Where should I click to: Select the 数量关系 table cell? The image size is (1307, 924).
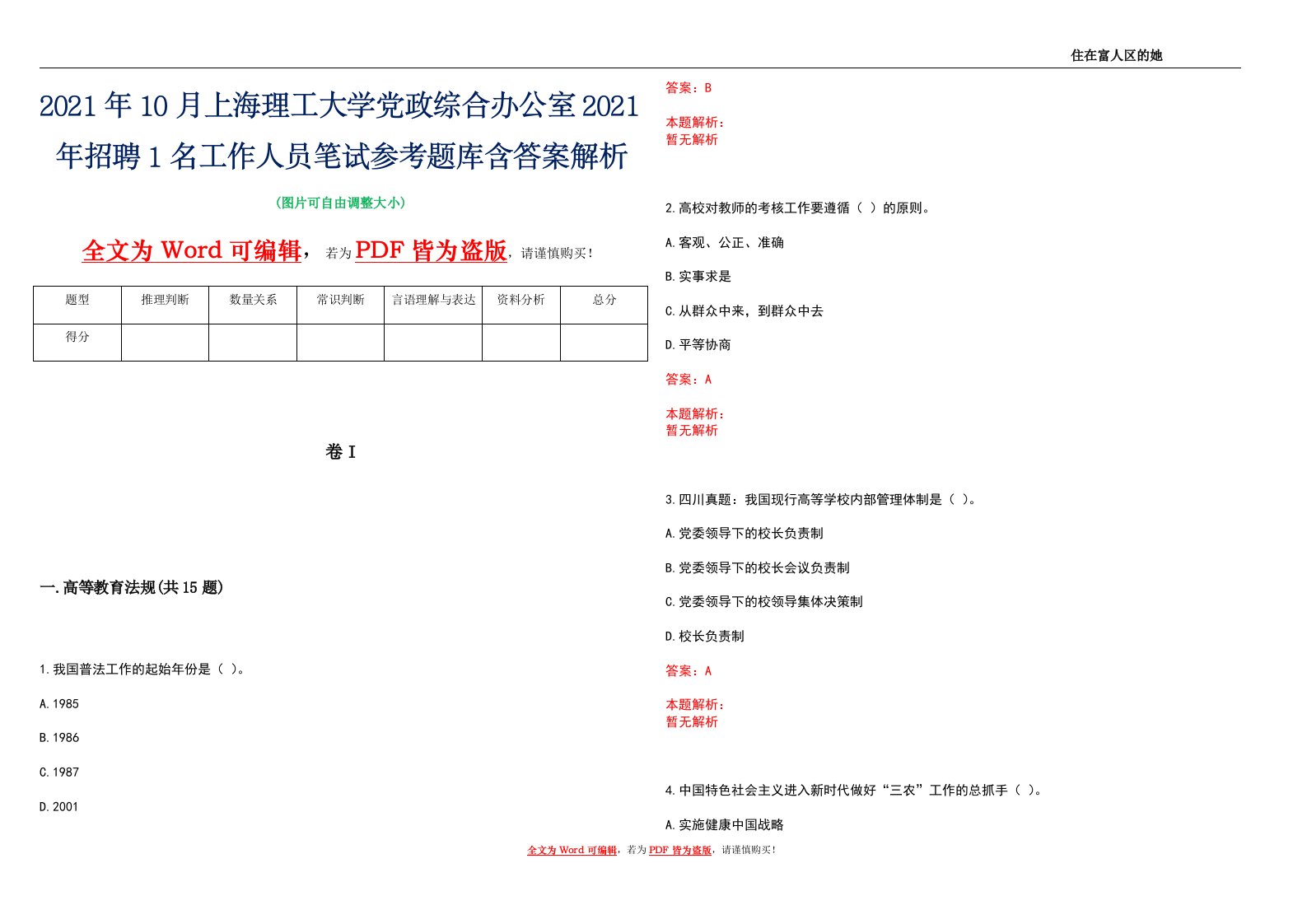pyautogui.click(x=253, y=305)
